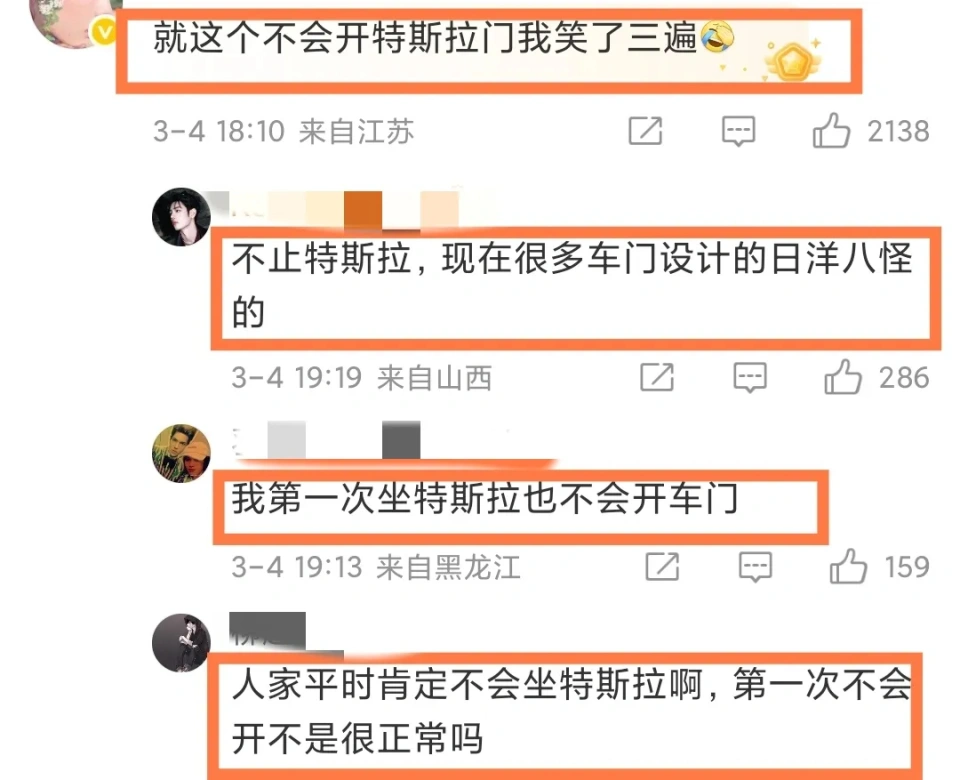Viewport: 960px width, 780px height.
Task: Share the 19:13 Heilongjiang comment
Action: [662, 566]
